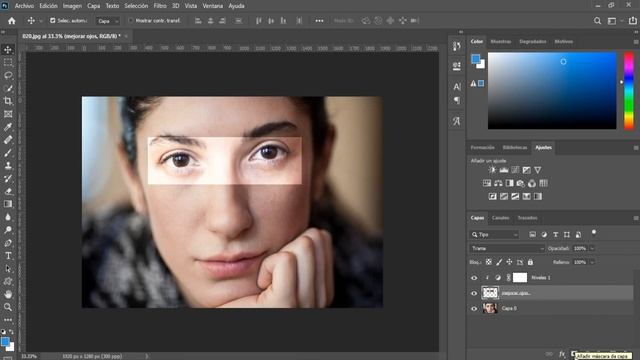Click the rainbow hue slider strip
This screenshot has width=640, height=360.
pyautogui.click(x=629, y=91)
